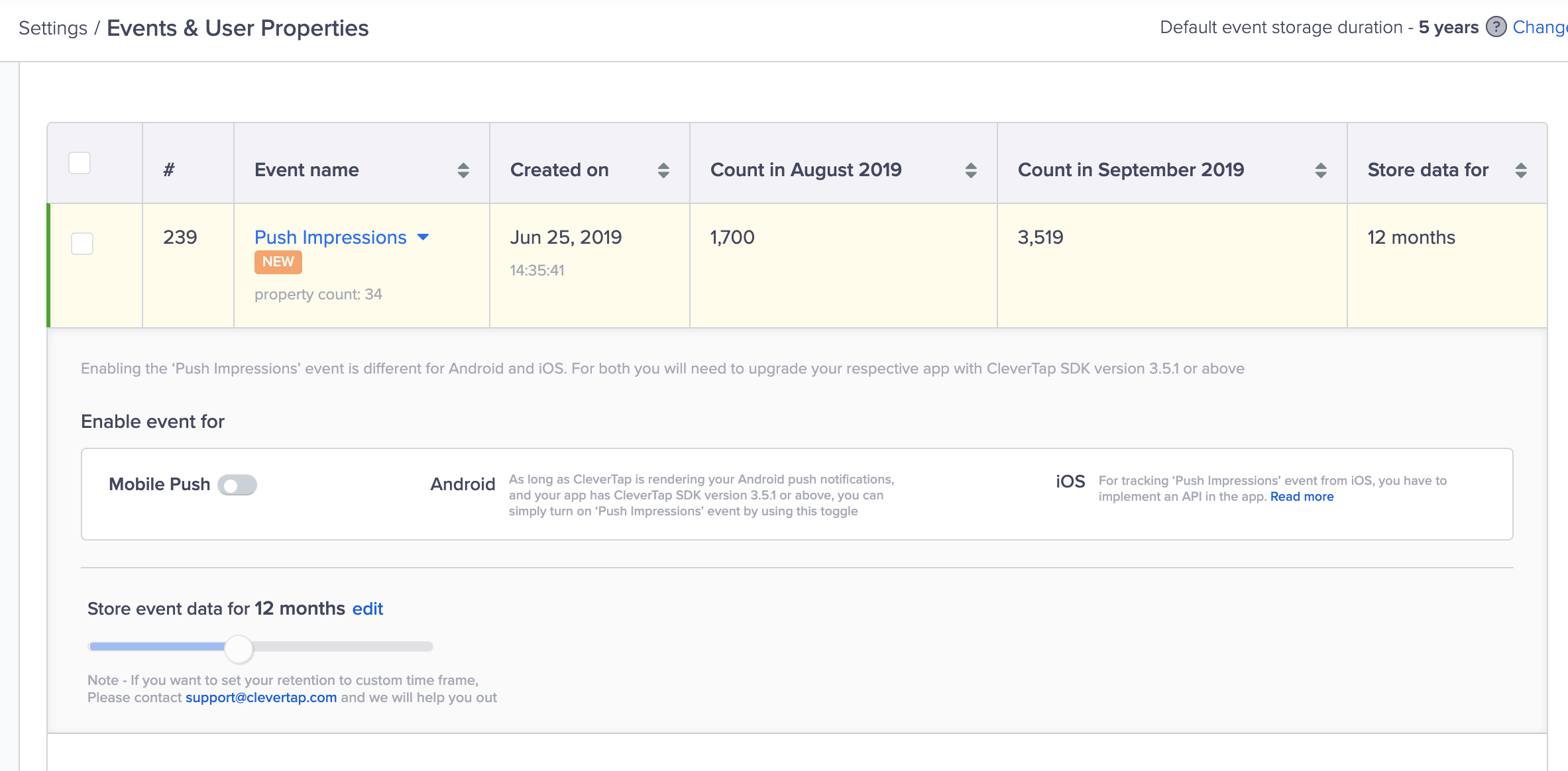
Task: Sort by Store data for arrows
Action: pyautogui.click(x=1521, y=170)
